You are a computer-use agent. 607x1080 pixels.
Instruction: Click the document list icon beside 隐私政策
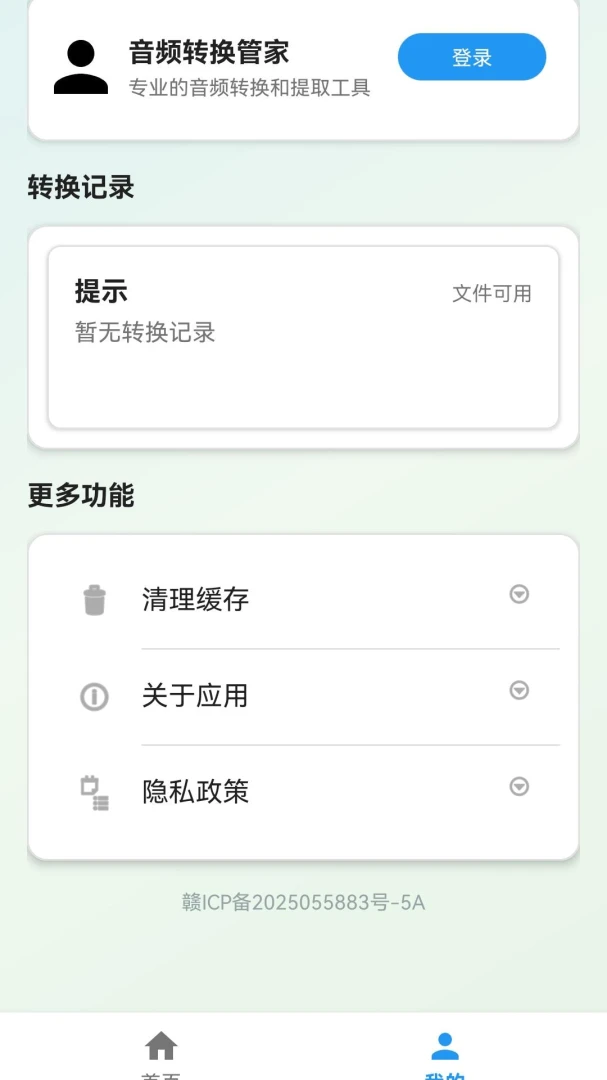94,793
